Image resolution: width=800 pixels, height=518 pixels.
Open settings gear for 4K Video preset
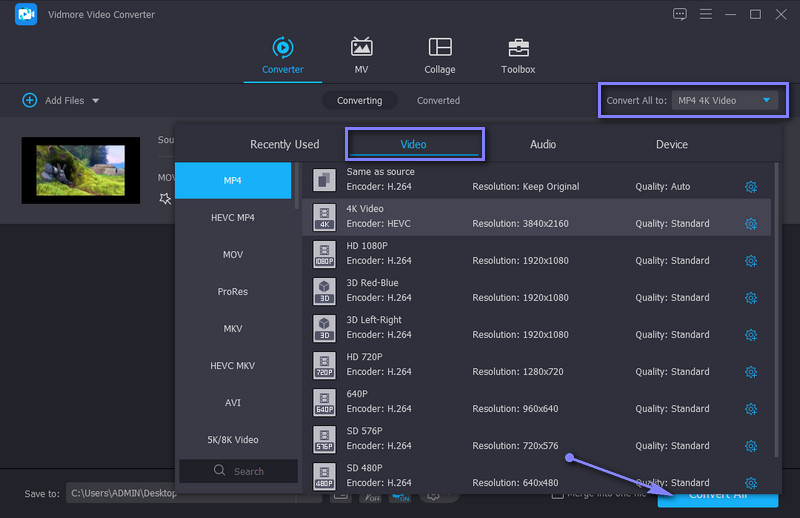751,224
